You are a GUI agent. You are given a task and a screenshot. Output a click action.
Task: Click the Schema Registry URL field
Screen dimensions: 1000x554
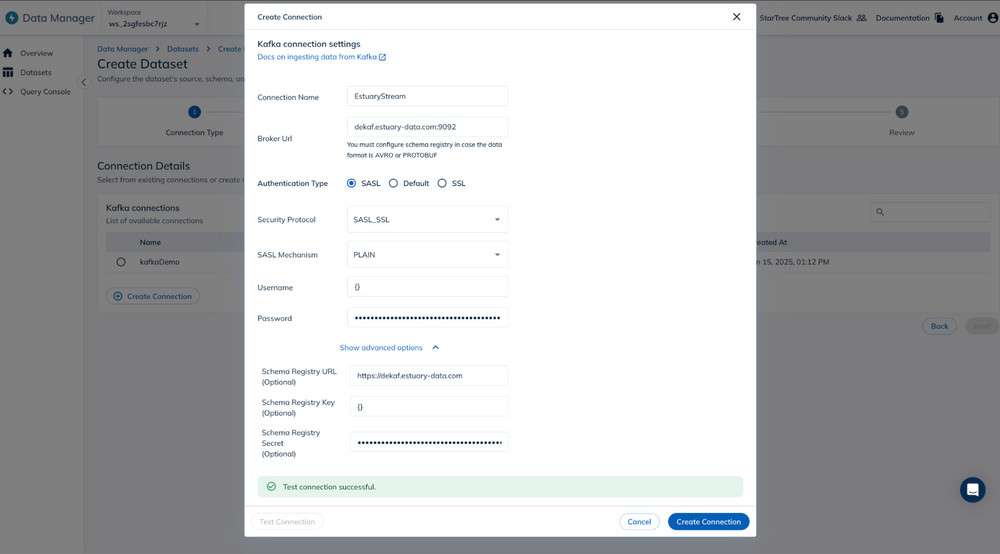coord(429,376)
